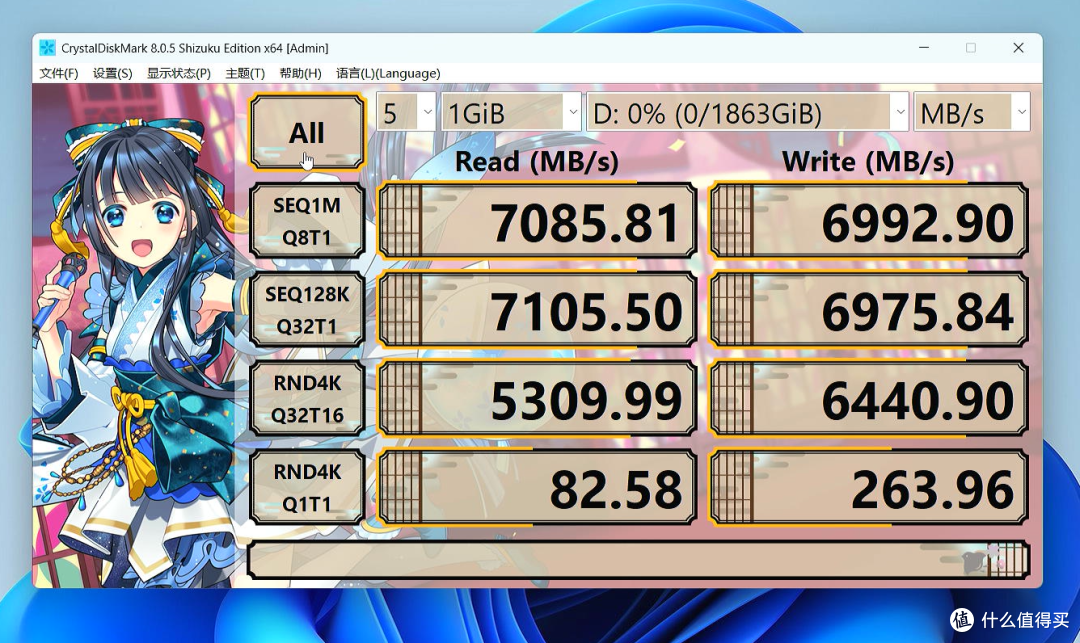This screenshot has height=643, width=1080.
Task: Click the RND4K Q1T1 read result 82.58
Action: pyautogui.click(x=537, y=487)
